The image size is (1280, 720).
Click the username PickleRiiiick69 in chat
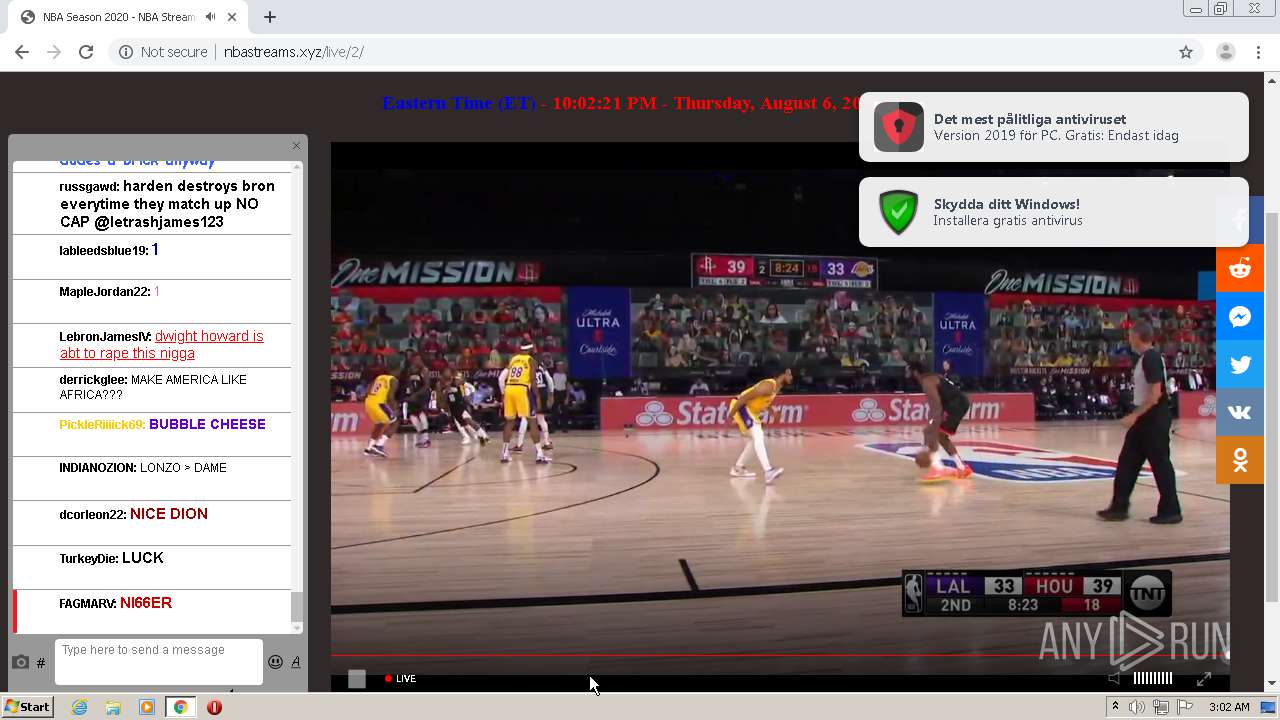pyautogui.click(x=102, y=425)
